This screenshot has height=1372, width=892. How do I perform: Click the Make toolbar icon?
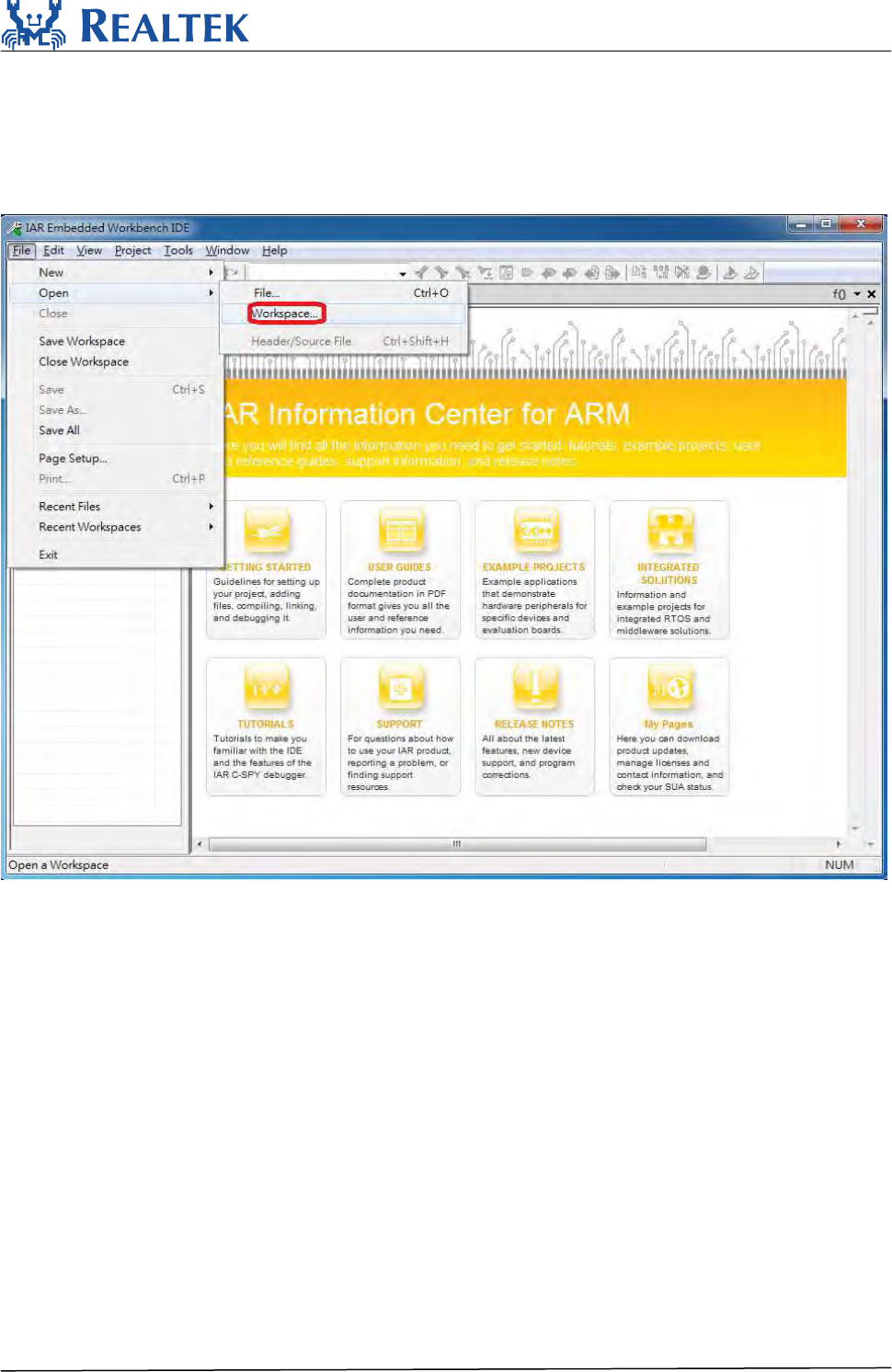(659, 272)
